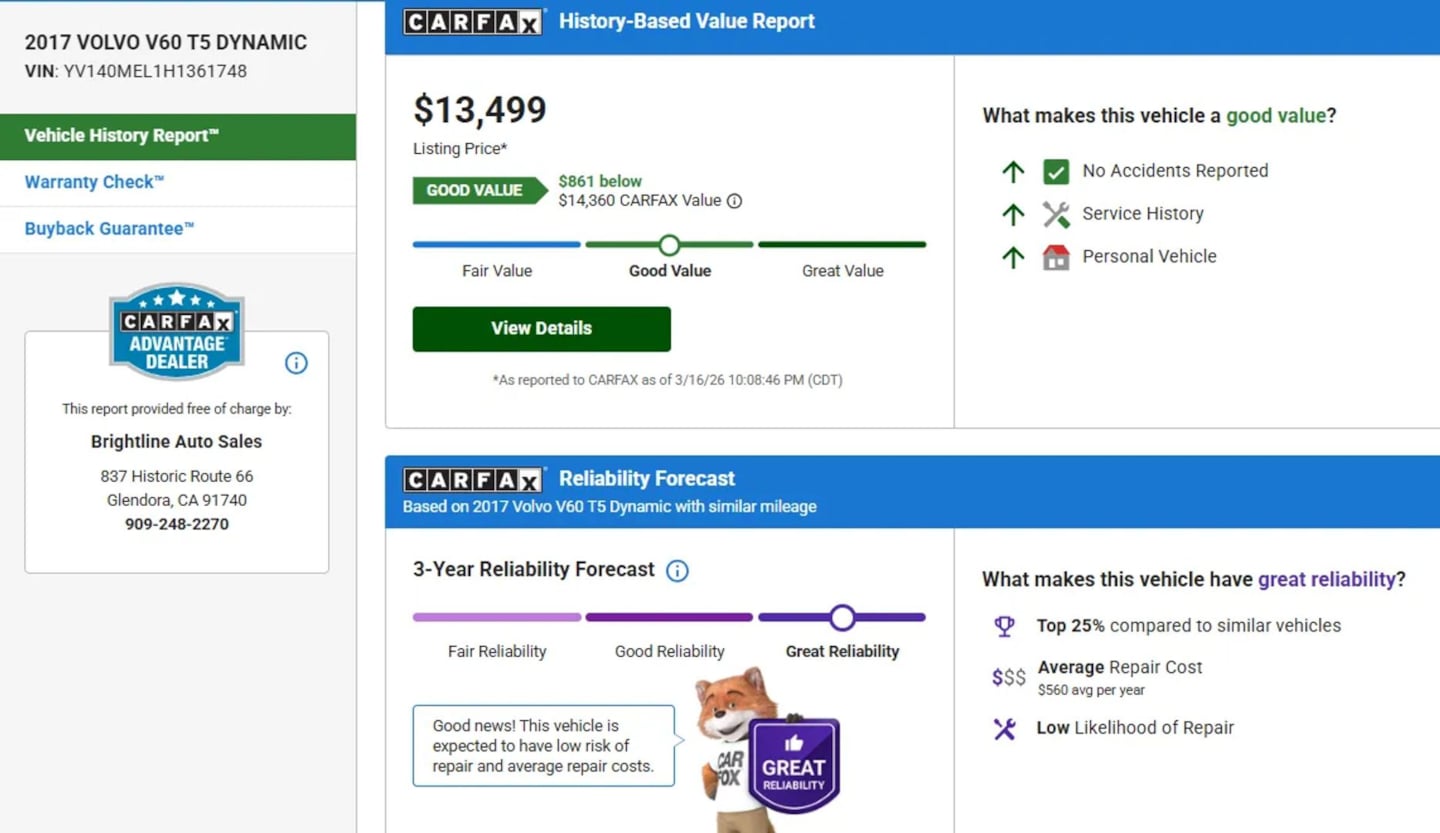Click the Top 25% trophy icon
1440x833 pixels.
pyautogui.click(x=1004, y=626)
